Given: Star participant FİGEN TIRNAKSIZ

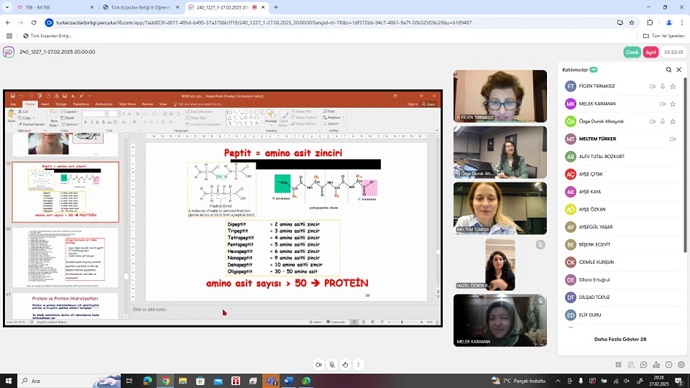Looking at the screenshot, I should (x=673, y=86).
